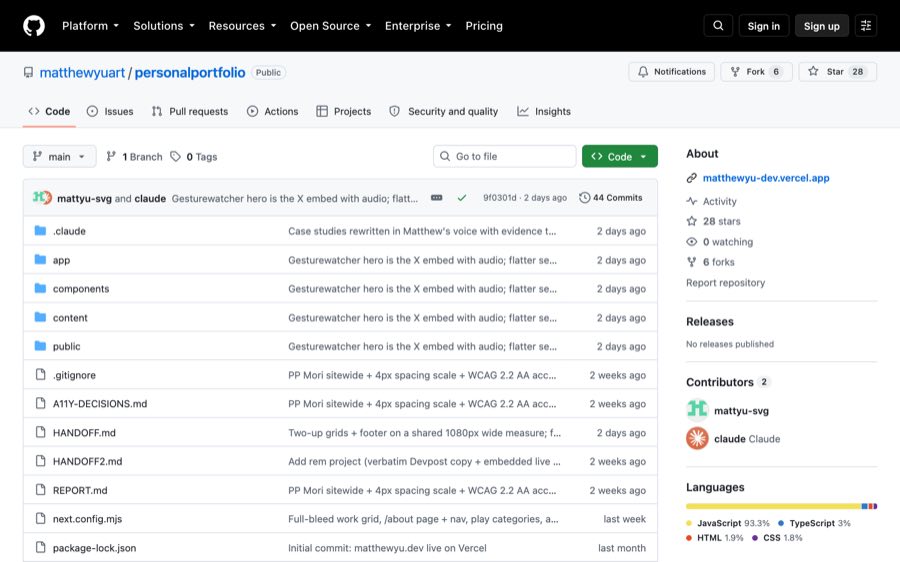Open the Pull requests tab
Image resolution: width=900 pixels, height=562 pixels.
(x=190, y=111)
